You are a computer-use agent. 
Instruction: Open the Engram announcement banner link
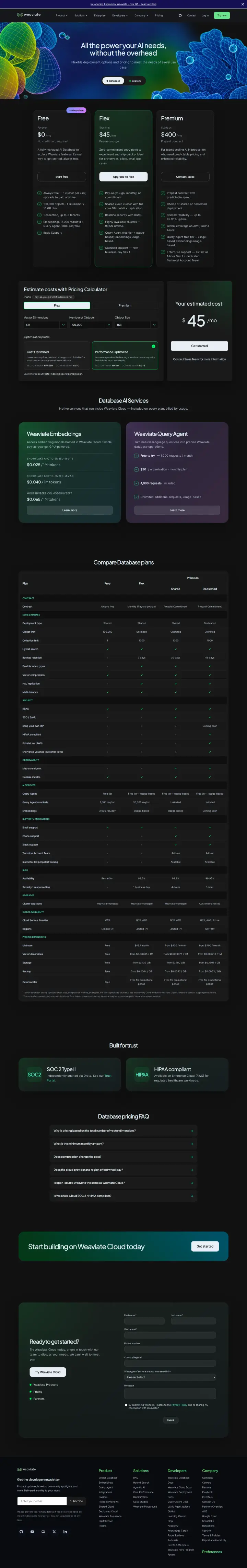pos(123,4)
